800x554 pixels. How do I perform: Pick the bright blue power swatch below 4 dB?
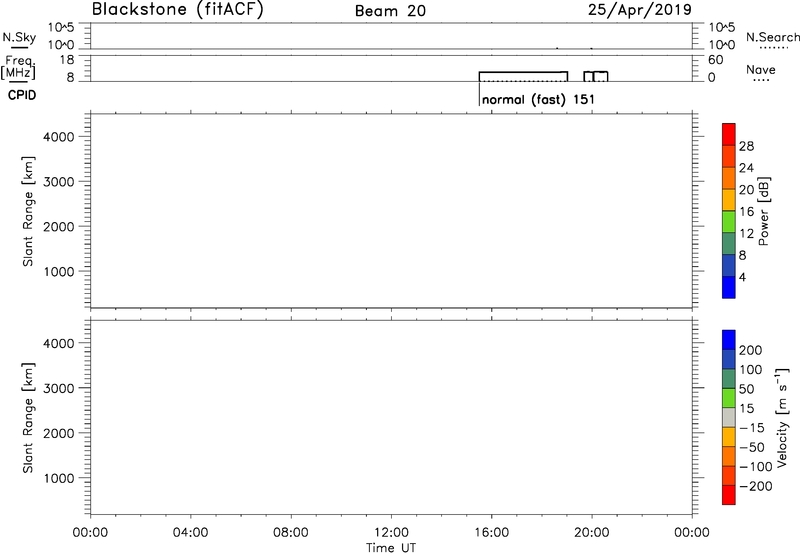[729, 287]
